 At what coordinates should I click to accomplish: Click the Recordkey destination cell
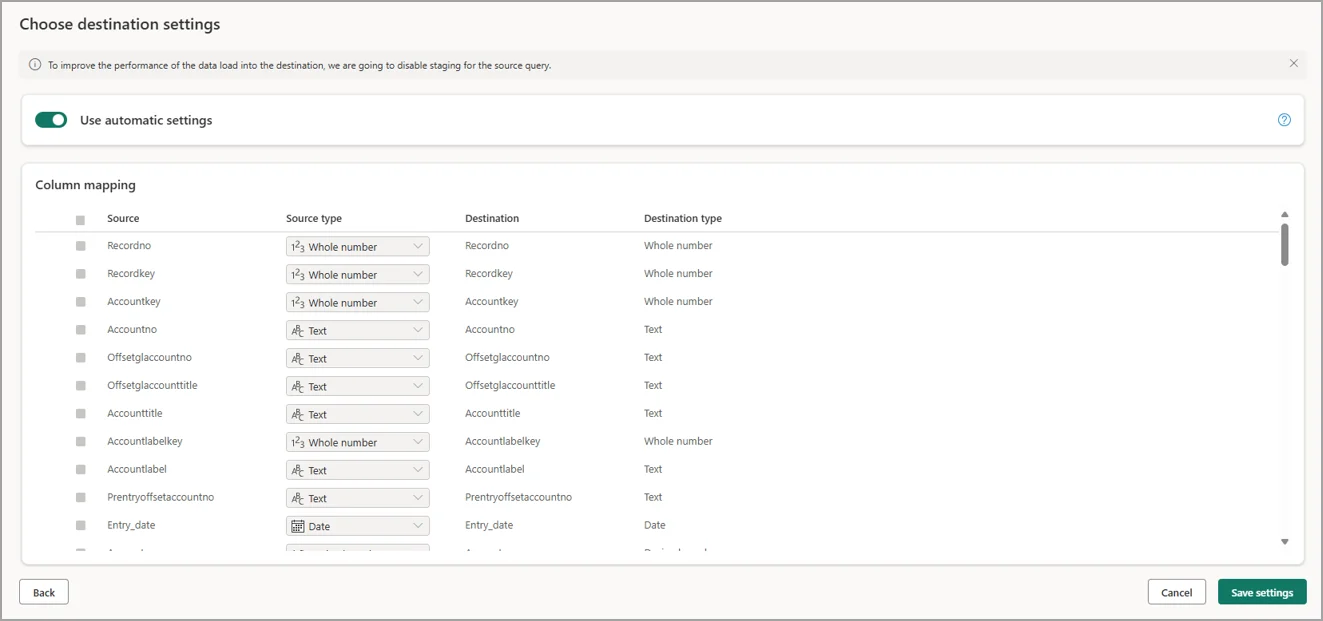(x=489, y=273)
